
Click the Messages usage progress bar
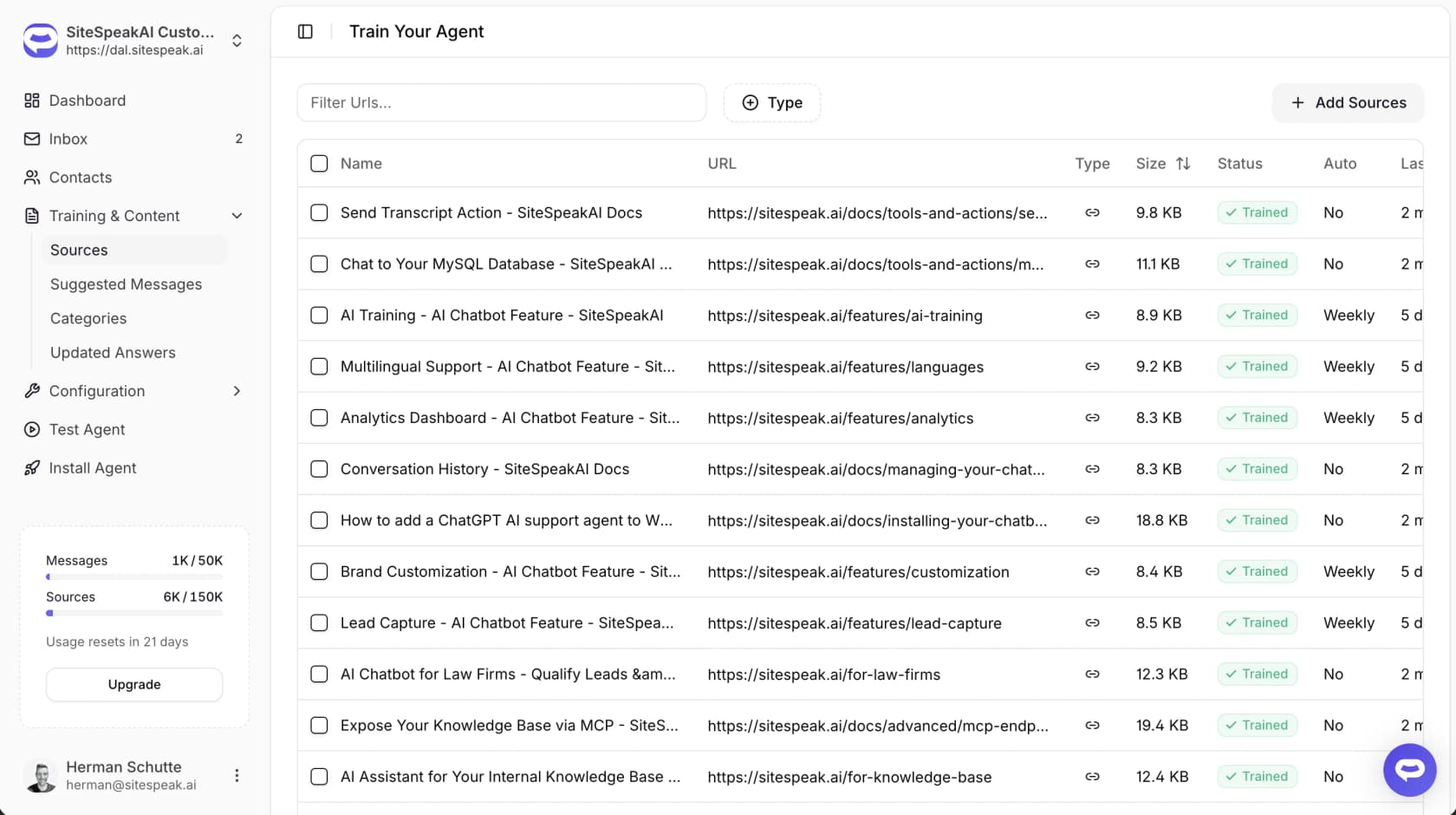(x=134, y=577)
